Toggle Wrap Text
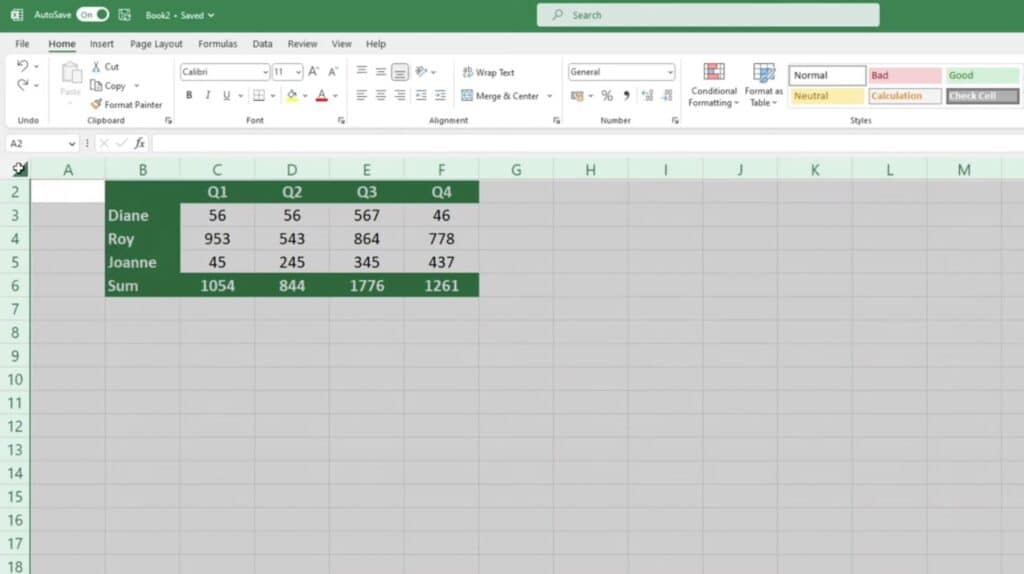Viewport: 1024px width, 574px height. (488, 72)
